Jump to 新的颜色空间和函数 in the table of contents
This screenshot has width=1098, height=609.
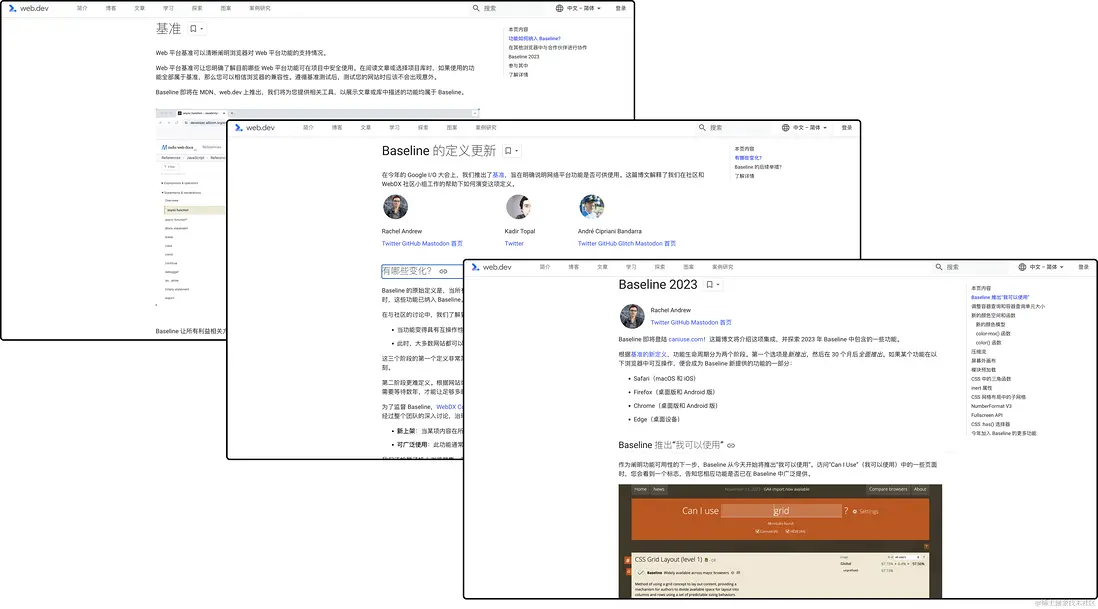pyautogui.click(x=993, y=316)
